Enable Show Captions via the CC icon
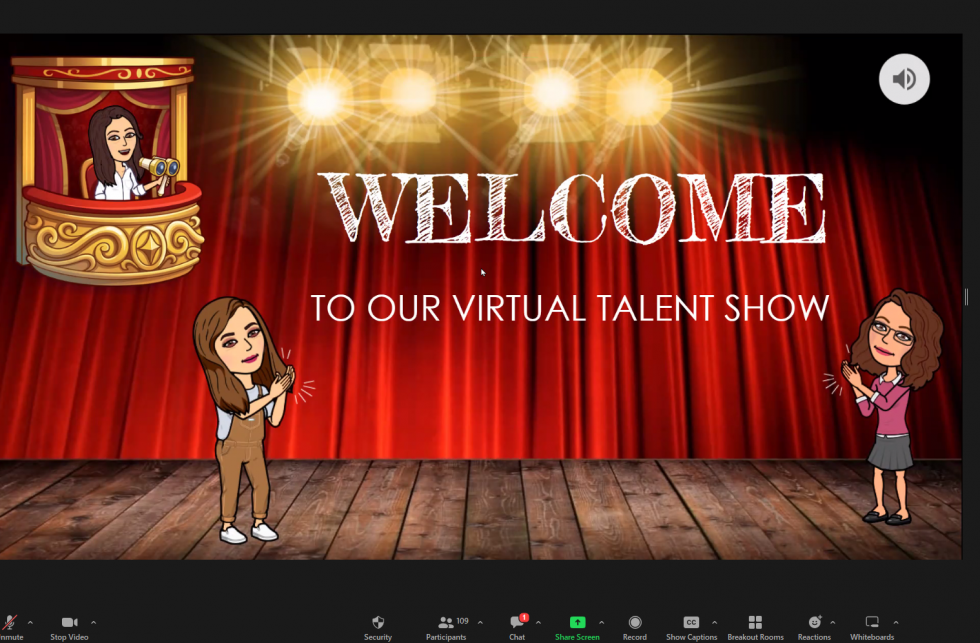The width and height of the screenshot is (980, 643). (690, 620)
